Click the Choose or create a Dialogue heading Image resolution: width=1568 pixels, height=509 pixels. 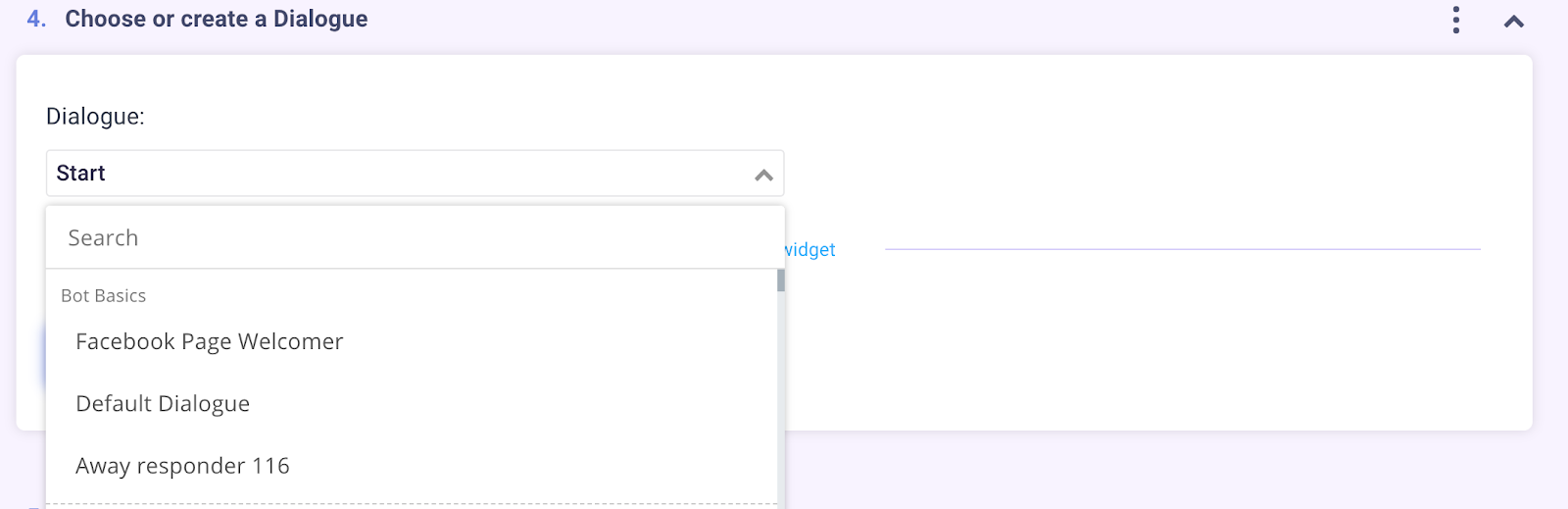click(x=217, y=19)
